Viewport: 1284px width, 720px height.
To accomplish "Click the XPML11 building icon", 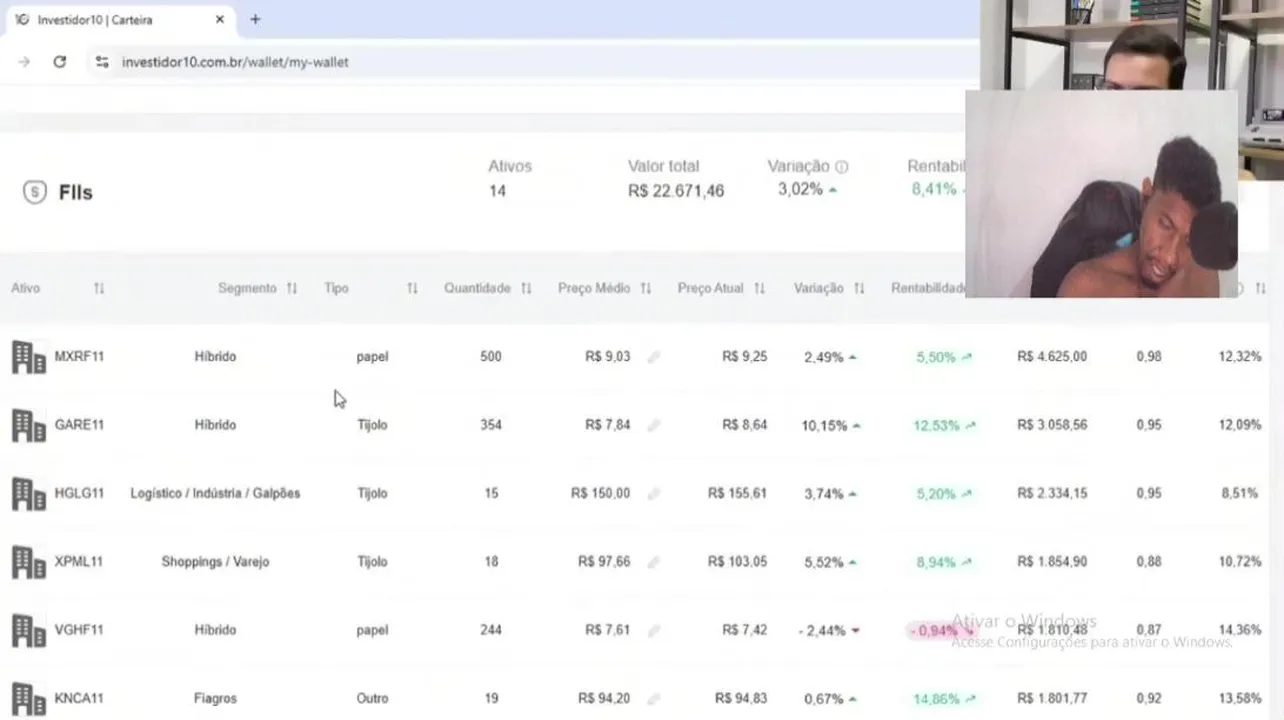I will [28, 562].
